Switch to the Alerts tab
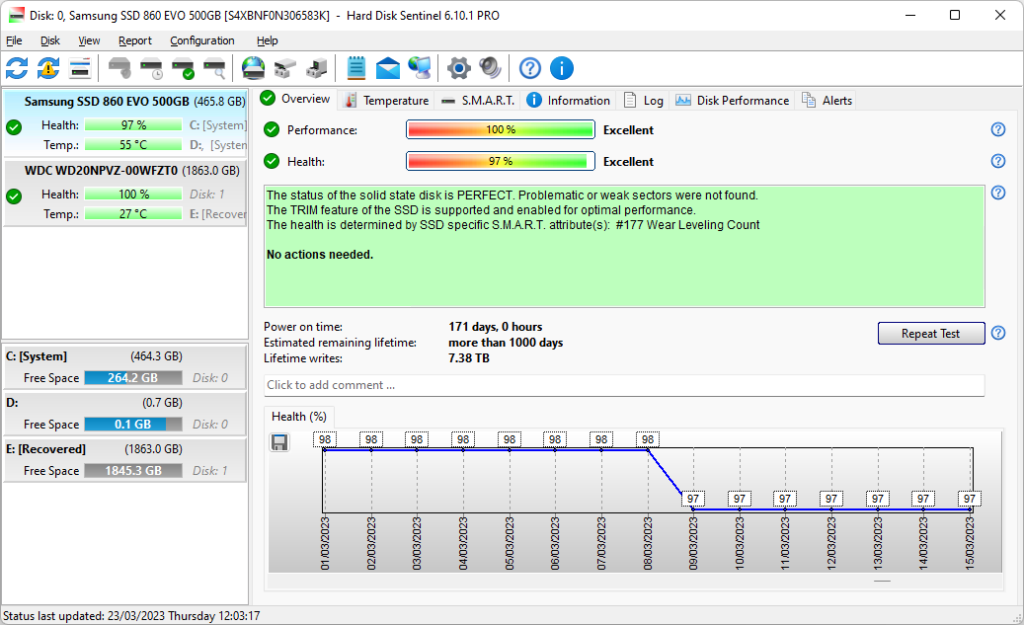Viewport: 1024px width, 625px height. click(827, 101)
